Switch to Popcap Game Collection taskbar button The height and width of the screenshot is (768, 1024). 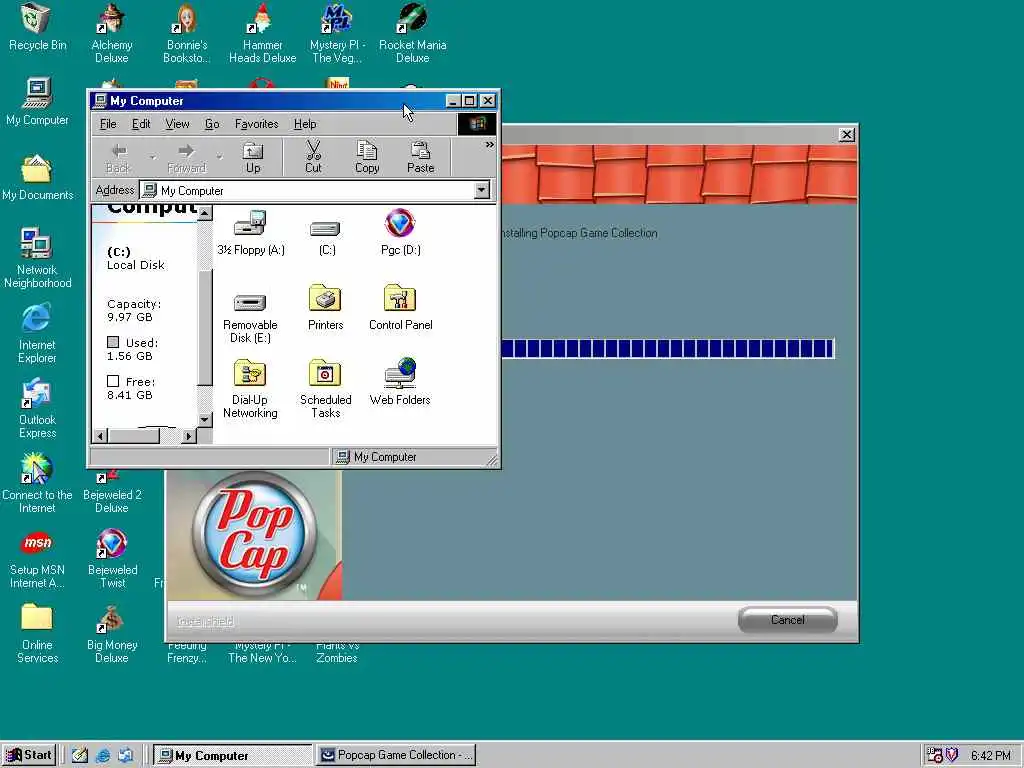point(396,755)
